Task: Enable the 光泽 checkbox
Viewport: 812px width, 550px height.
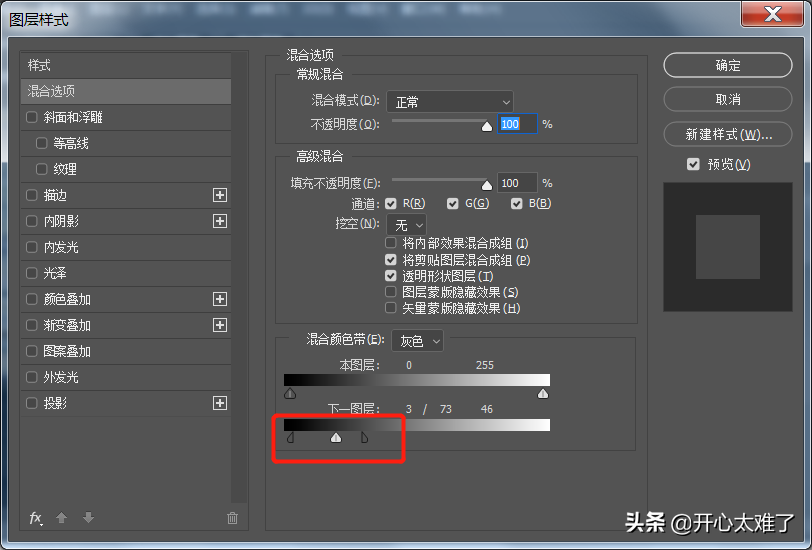Action: point(32,273)
